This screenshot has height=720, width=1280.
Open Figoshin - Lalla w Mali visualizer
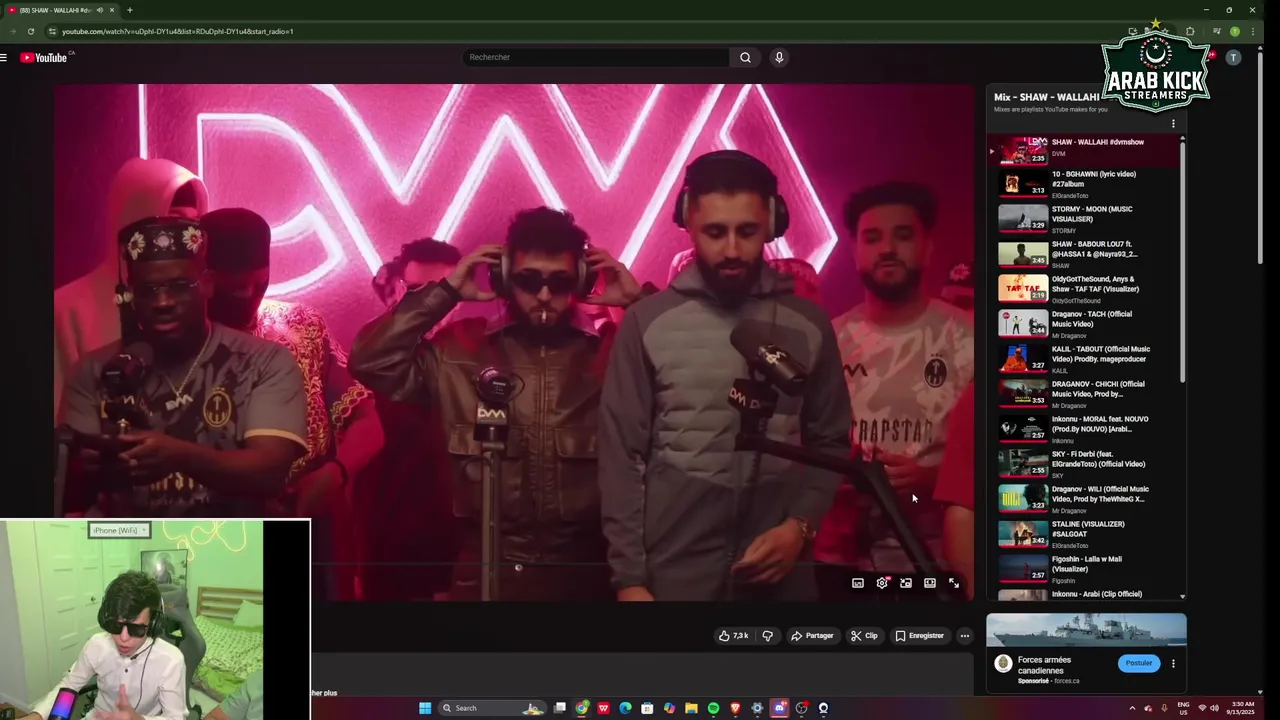coord(1084,568)
